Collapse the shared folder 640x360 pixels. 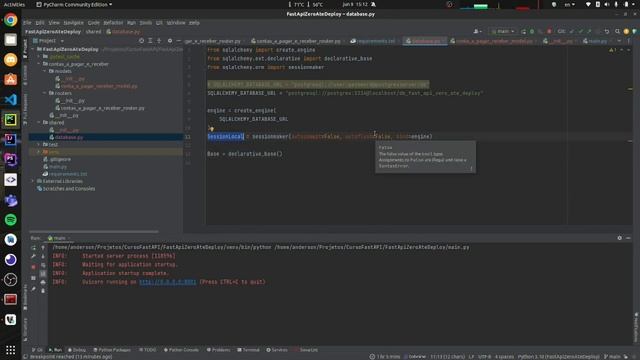pos(39,122)
